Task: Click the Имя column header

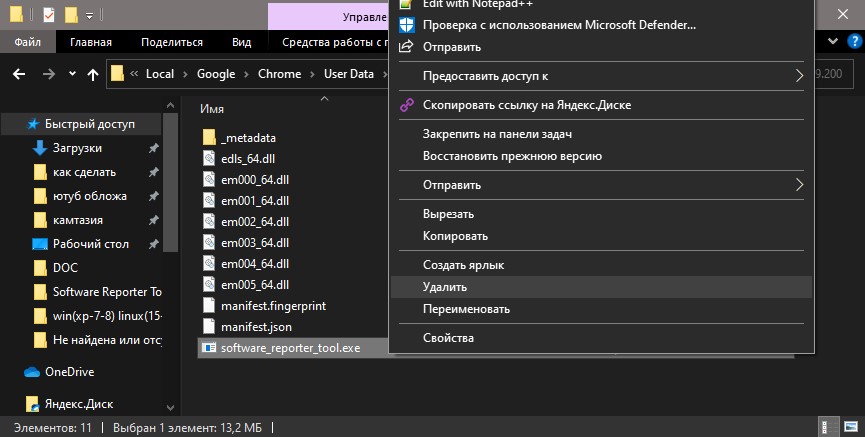Action: [x=212, y=109]
